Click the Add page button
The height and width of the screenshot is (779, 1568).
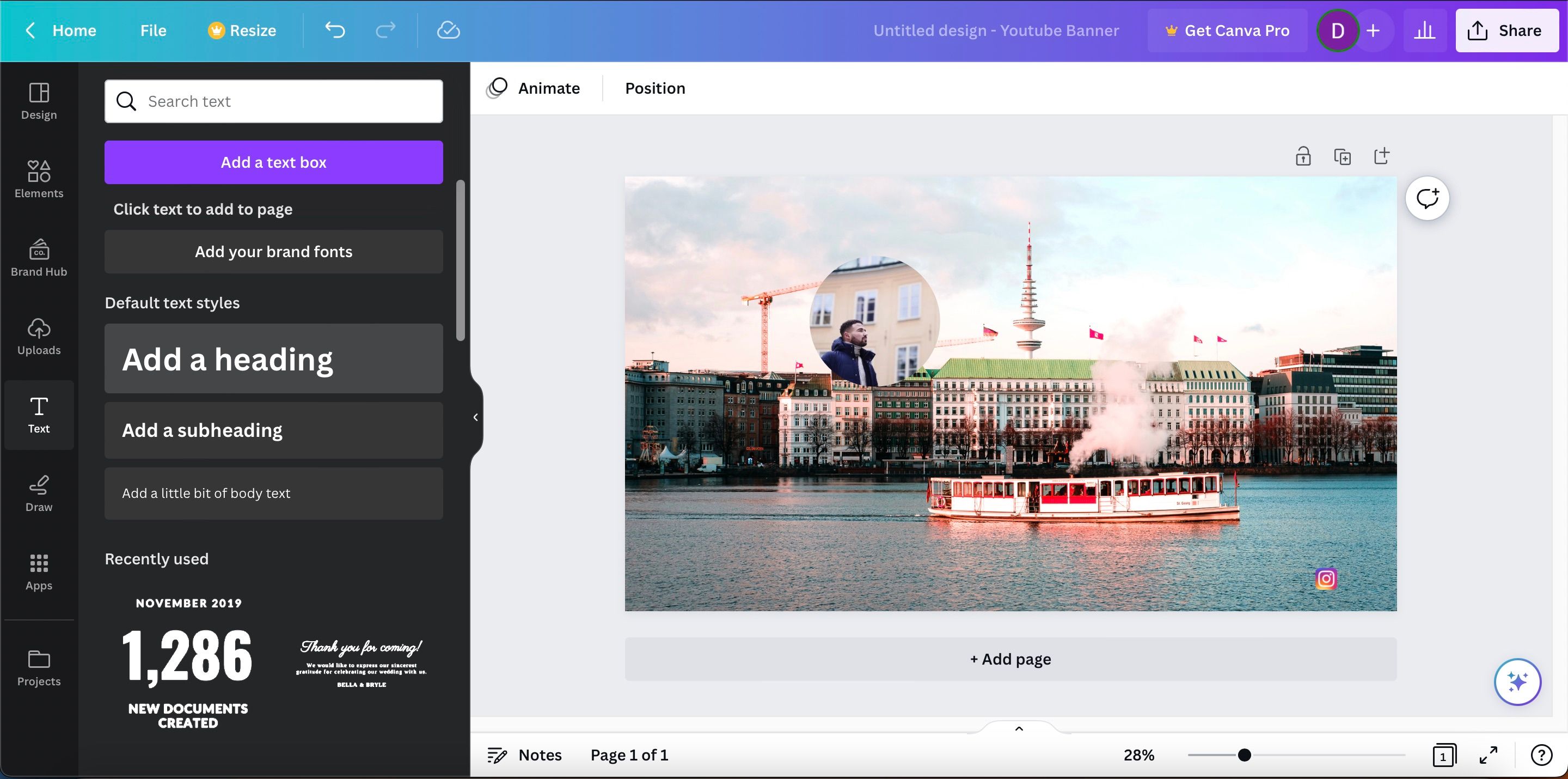[1010, 659]
